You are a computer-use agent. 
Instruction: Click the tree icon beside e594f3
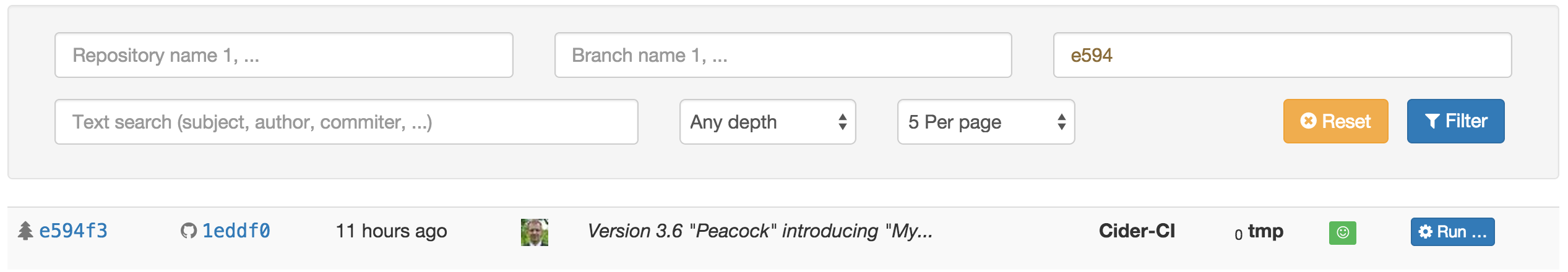[25, 231]
